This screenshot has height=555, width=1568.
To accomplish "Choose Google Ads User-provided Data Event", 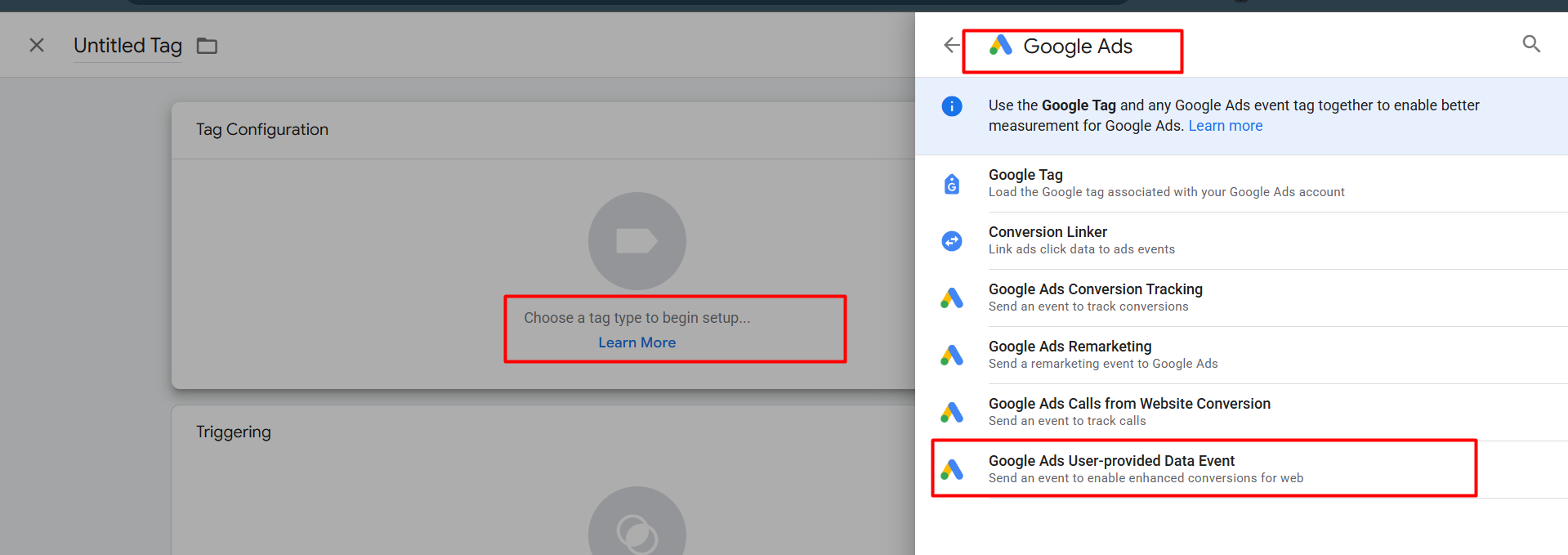I will pyautogui.click(x=1111, y=461).
